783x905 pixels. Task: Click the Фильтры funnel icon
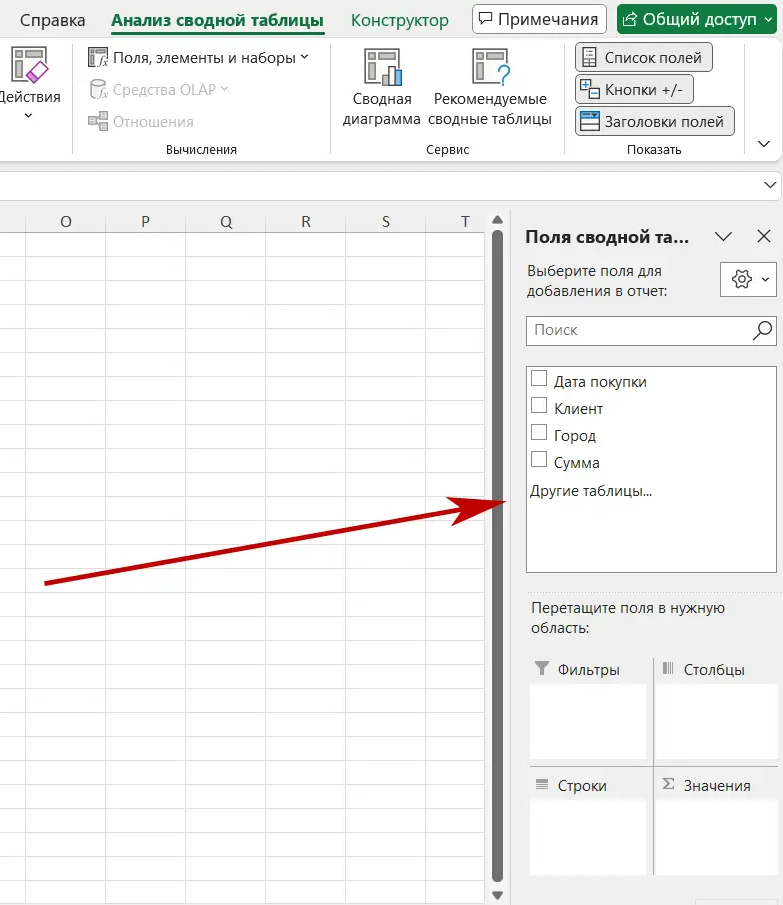(x=542, y=668)
